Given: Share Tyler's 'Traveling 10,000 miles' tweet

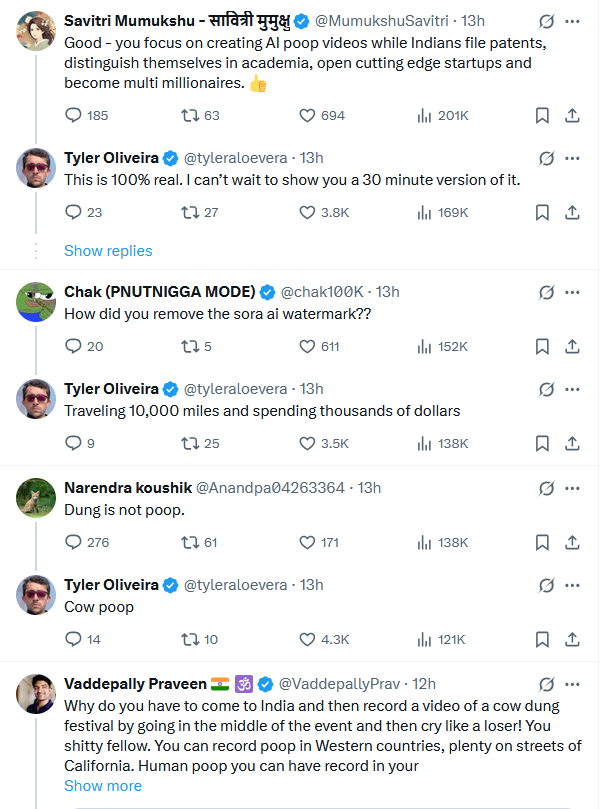Looking at the screenshot, I should [573, 443].
